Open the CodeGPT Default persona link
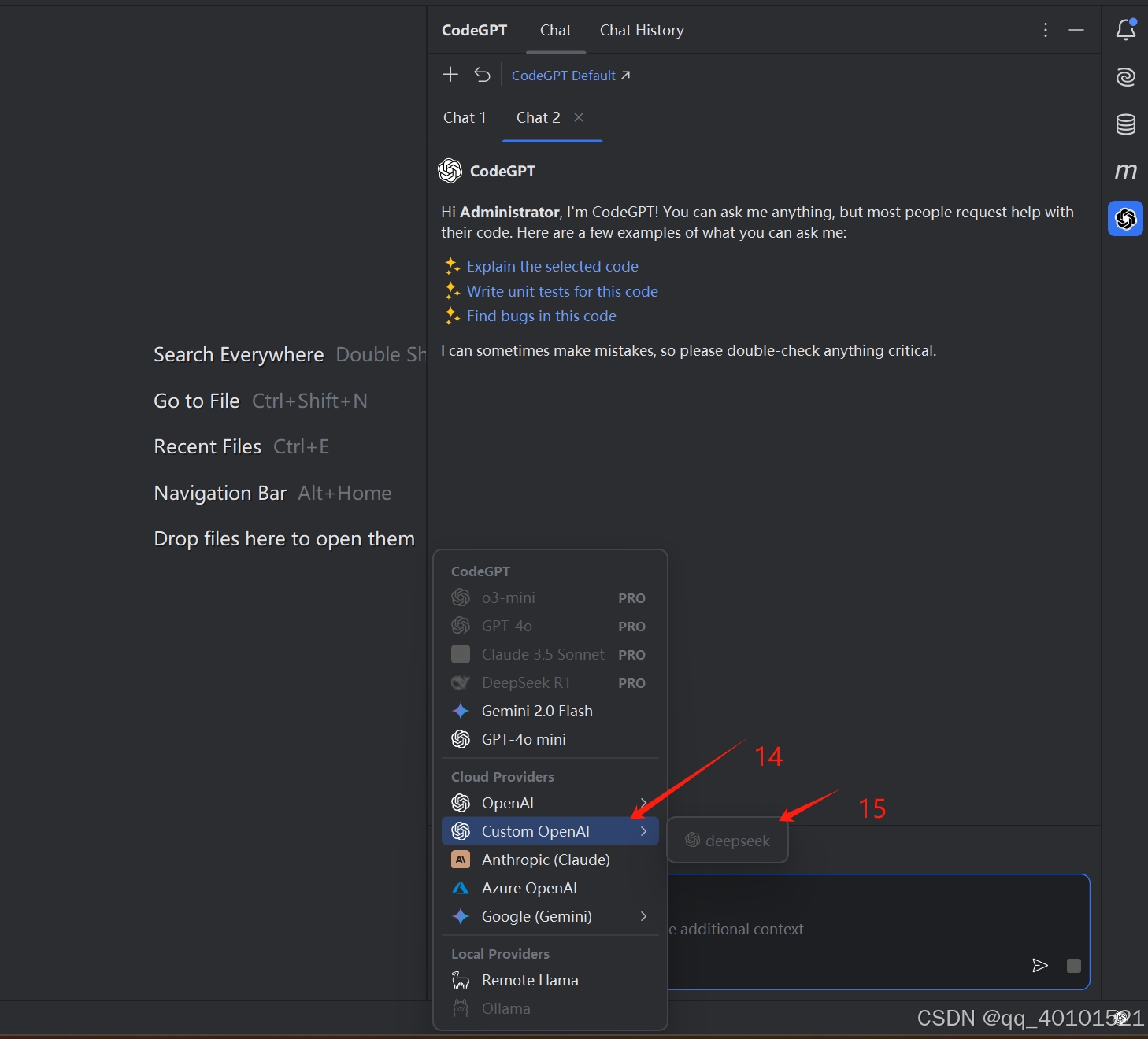This screenshot has height=1039, width=1148. (571, 76)
